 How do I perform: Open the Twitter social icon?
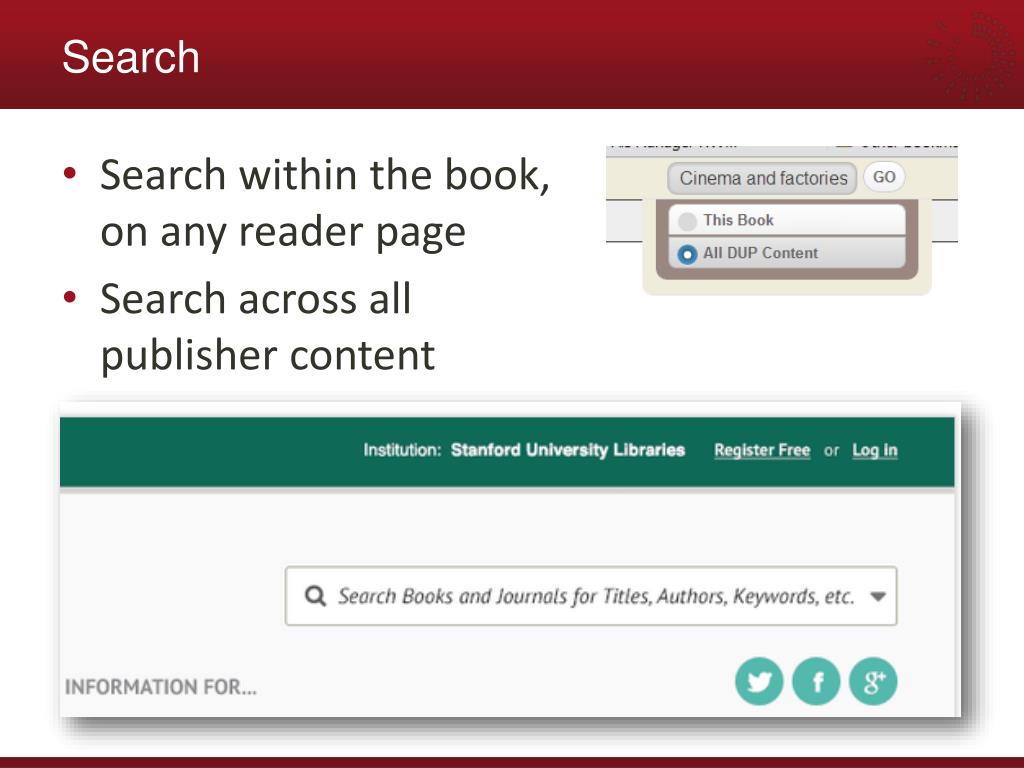coord(759,681)
